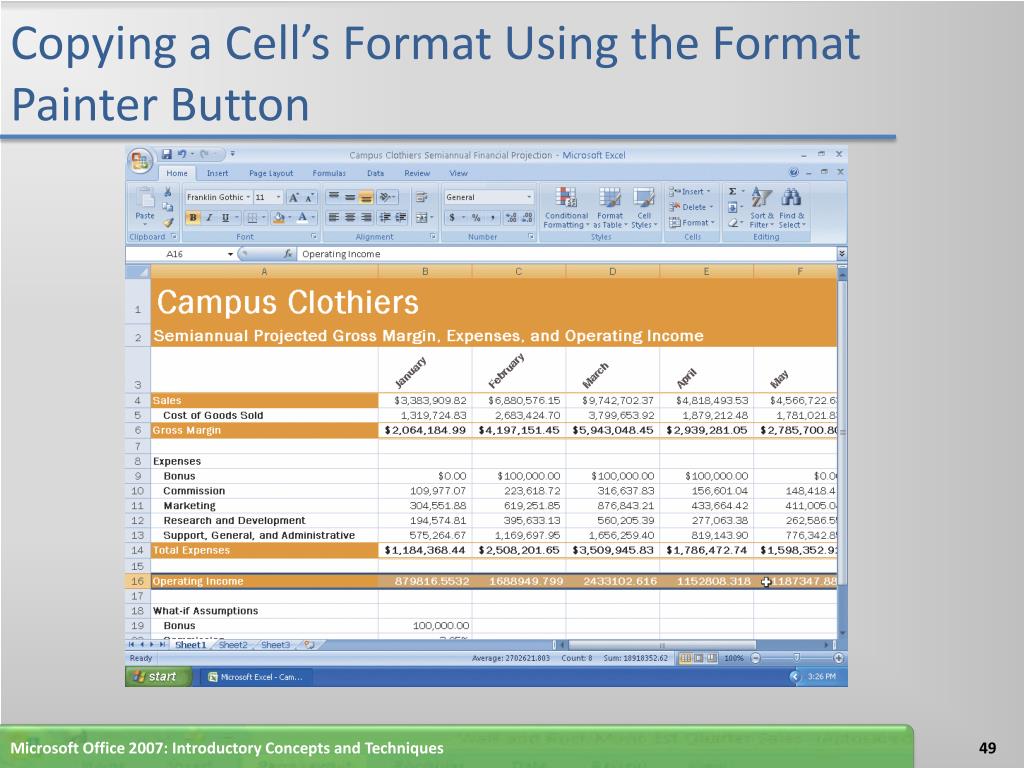Toggle Middle Align

click(350, 197)
